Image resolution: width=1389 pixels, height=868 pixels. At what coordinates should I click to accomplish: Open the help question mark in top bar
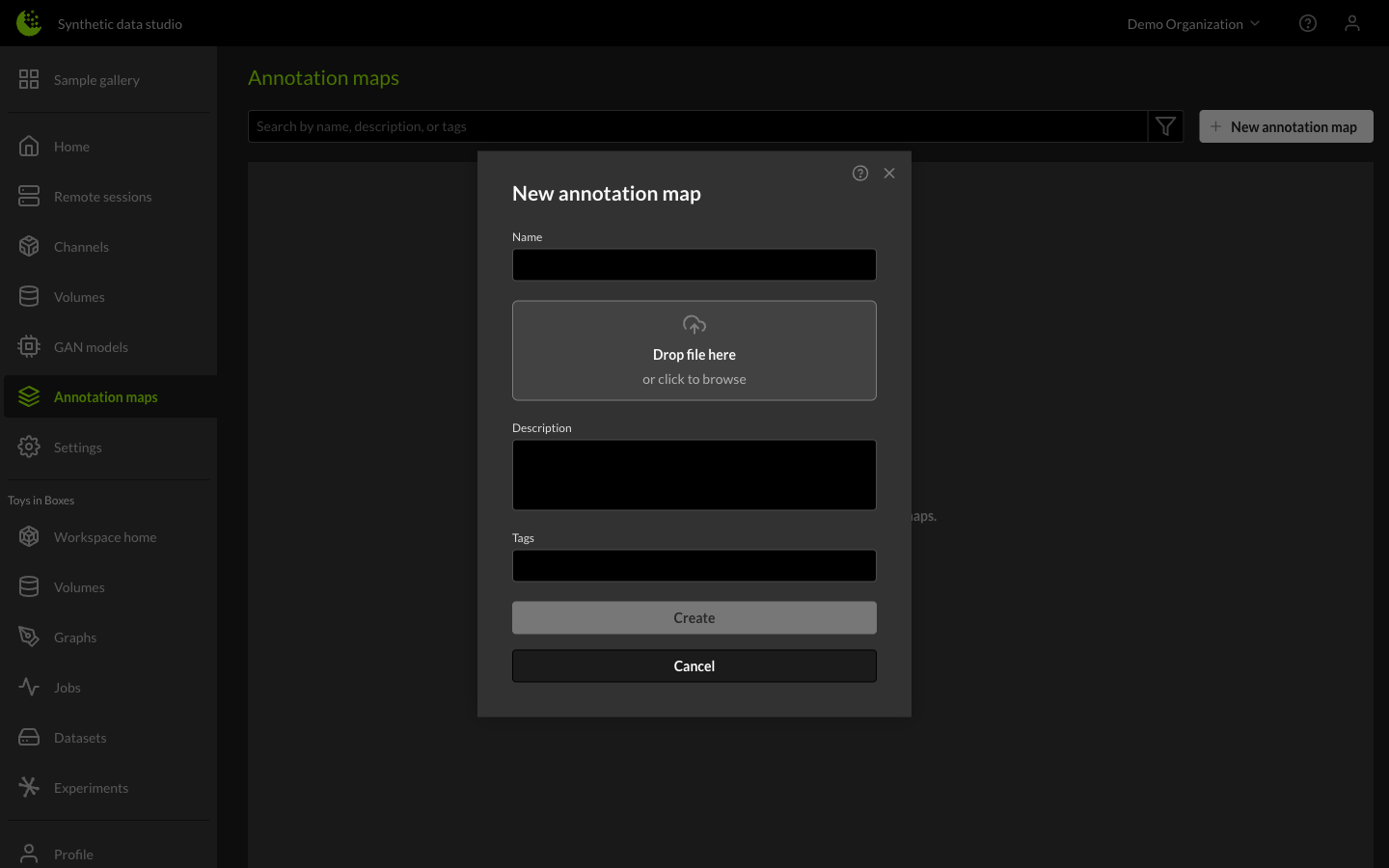(1308, 22)
